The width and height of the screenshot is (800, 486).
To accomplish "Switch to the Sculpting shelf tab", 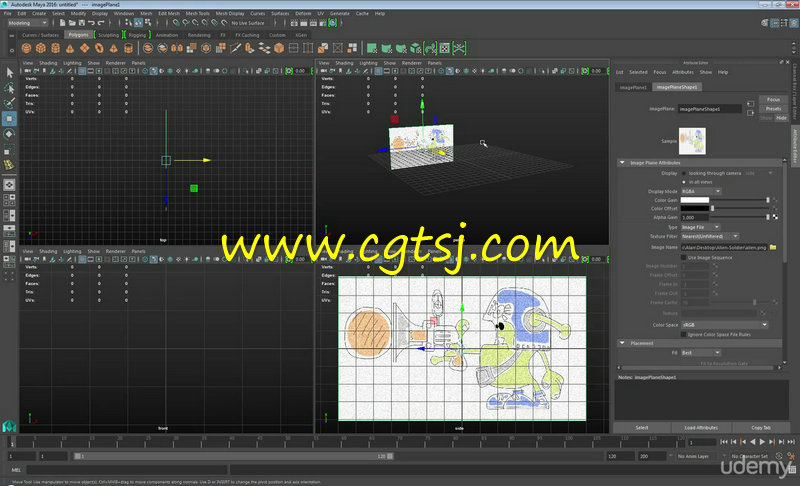I will click(108, 35).
